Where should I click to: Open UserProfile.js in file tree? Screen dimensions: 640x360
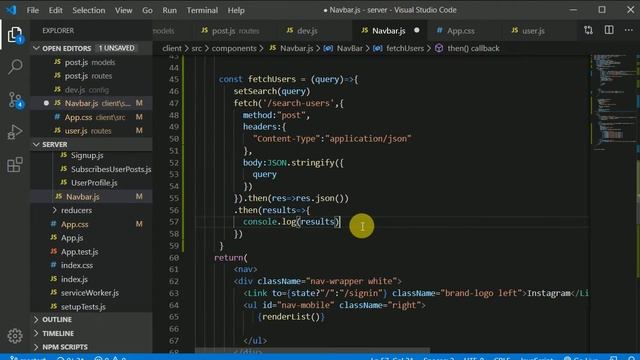click(94, 183)
